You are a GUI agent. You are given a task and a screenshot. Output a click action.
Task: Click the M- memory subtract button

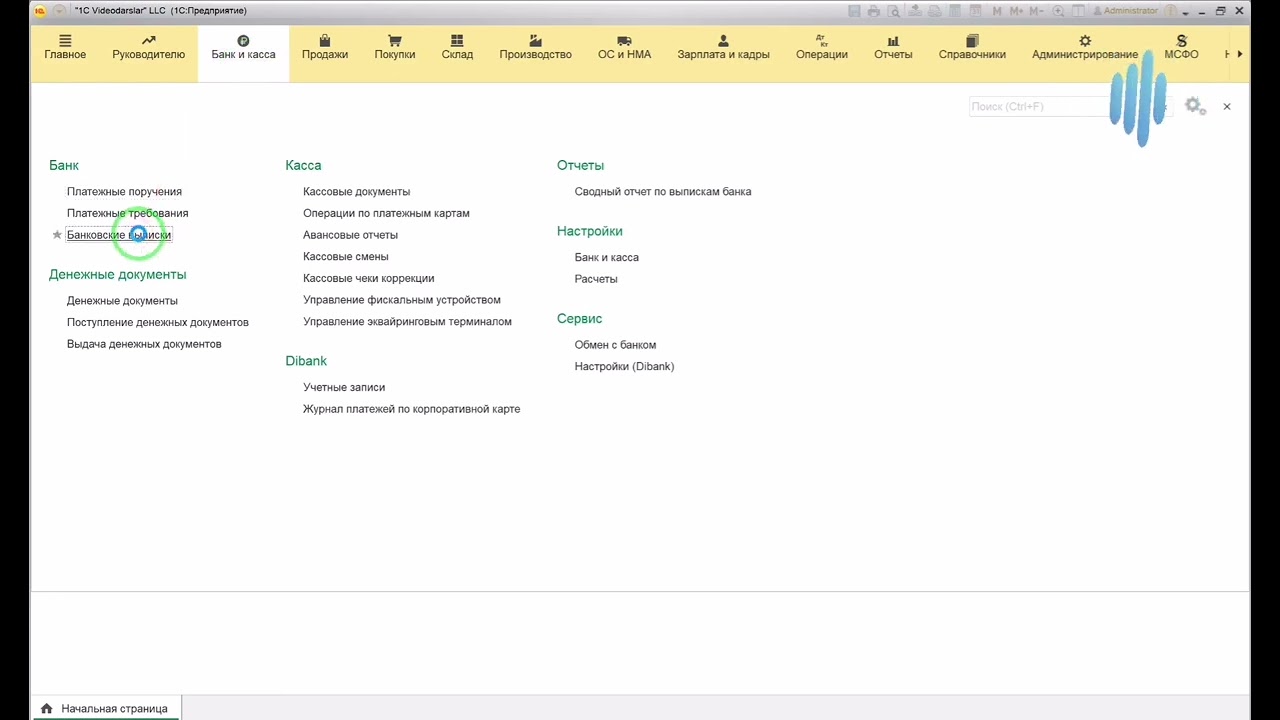(1038, 11)
